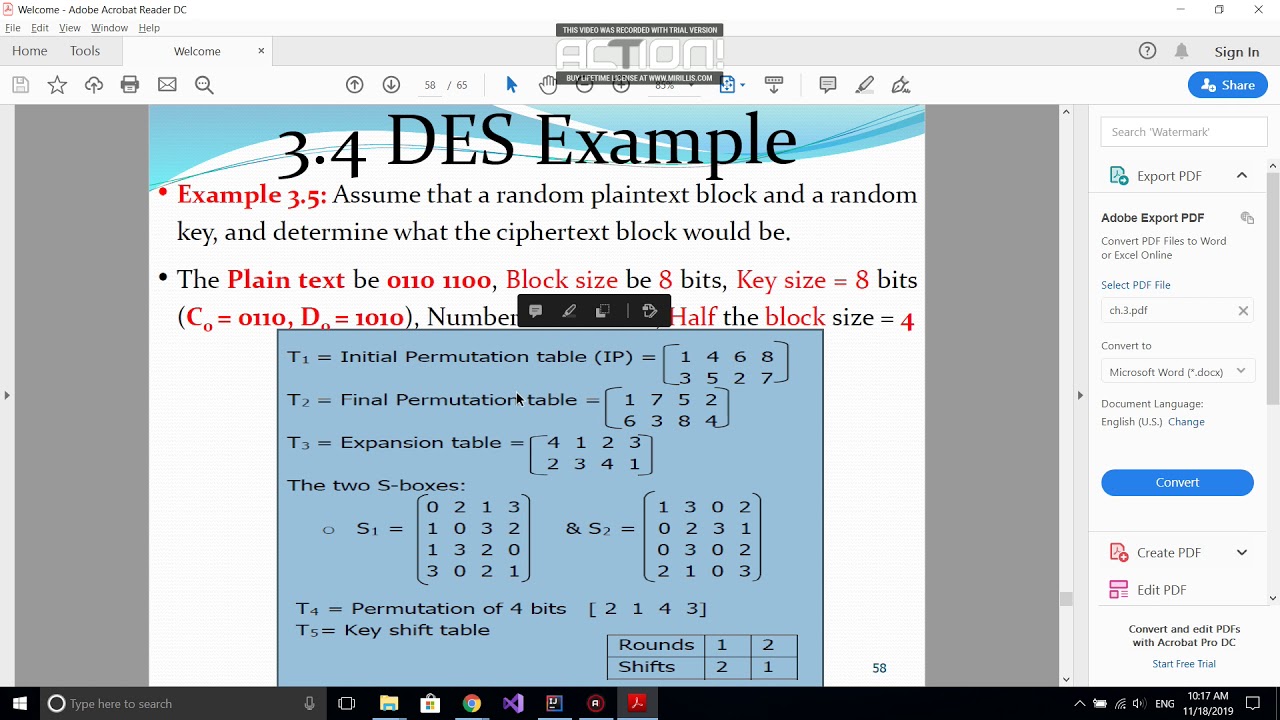This screenshot has width=1280, height=720.
Task: Open the scrolling mode keyboard icon
Action: tap(773, 85)
